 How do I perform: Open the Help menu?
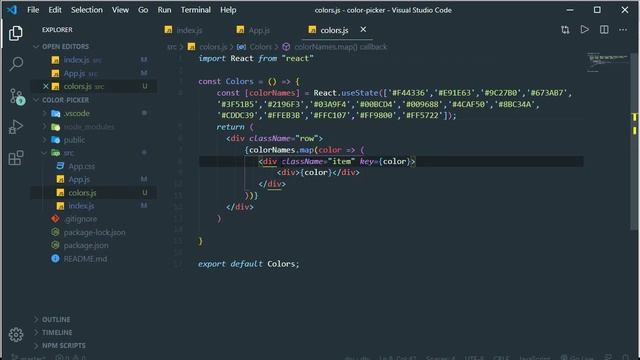point(228,10)
